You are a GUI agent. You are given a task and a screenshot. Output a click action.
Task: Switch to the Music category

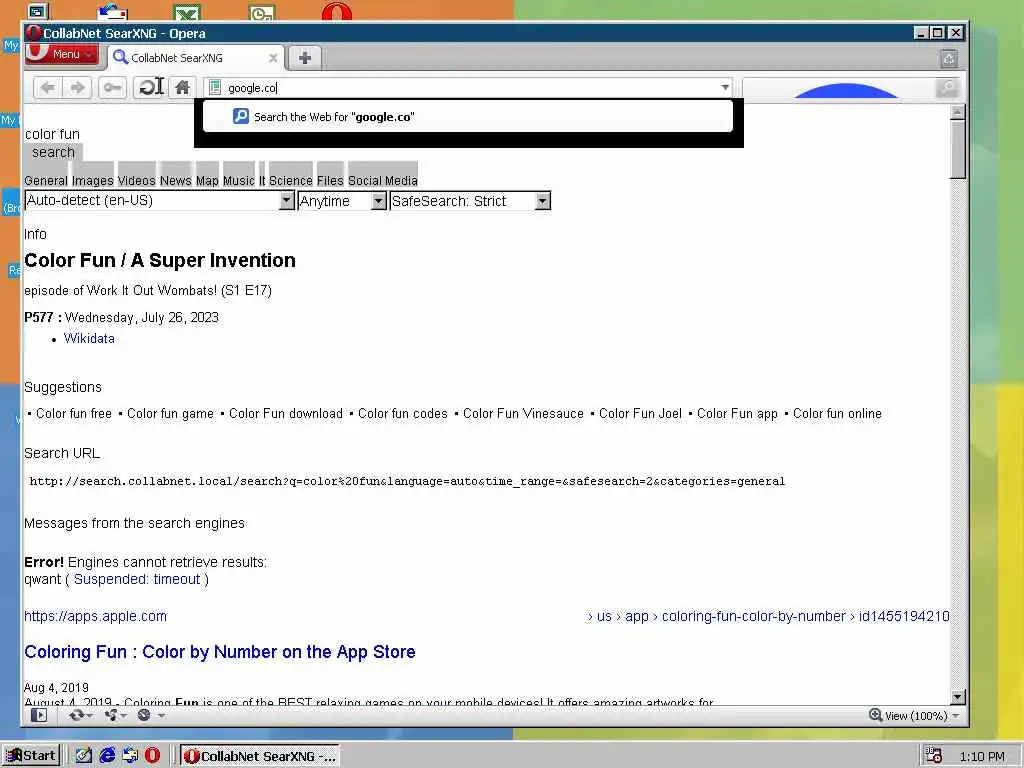(238, 180)
